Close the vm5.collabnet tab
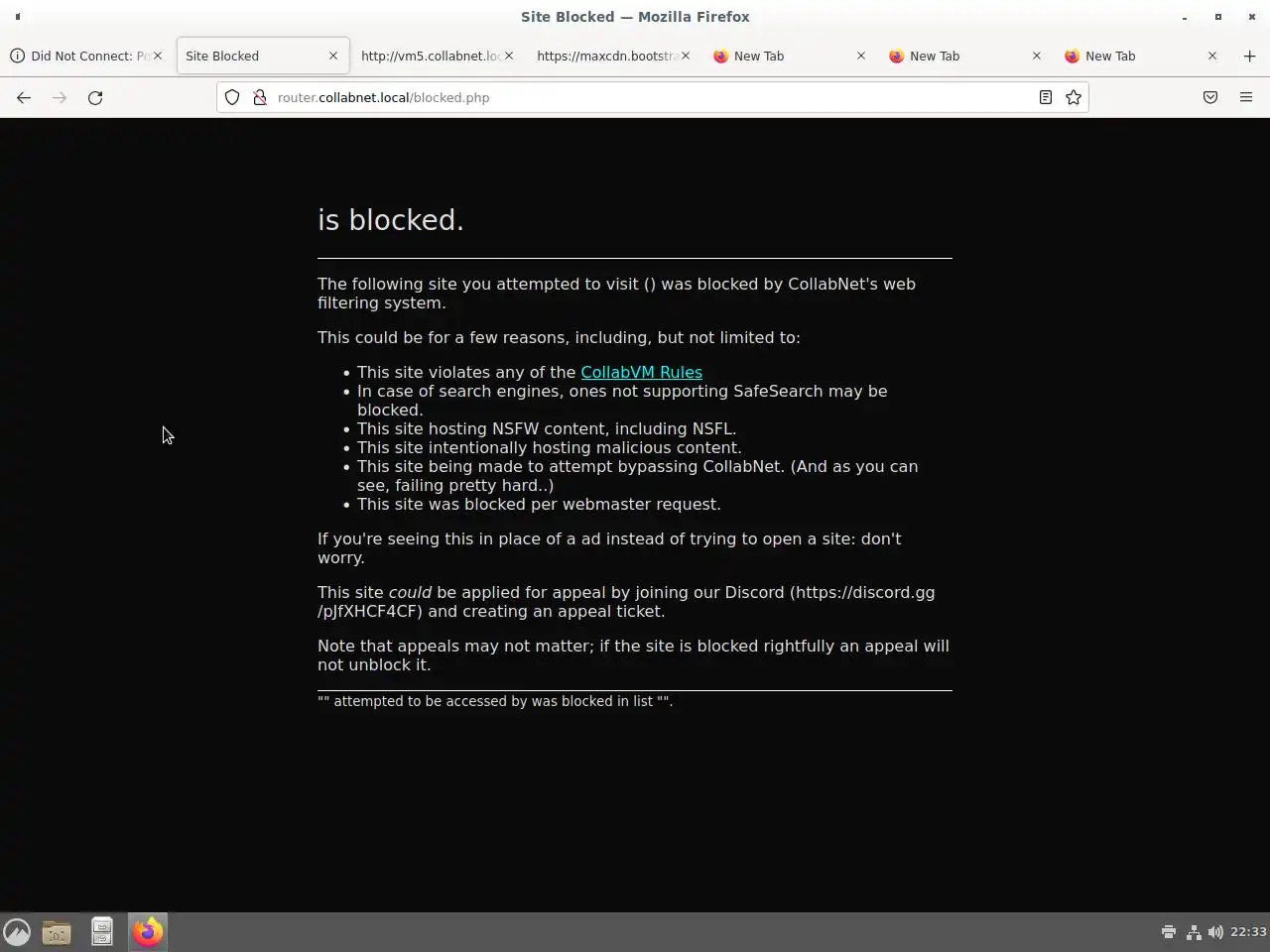1270x952 pixels. (509, 56)
